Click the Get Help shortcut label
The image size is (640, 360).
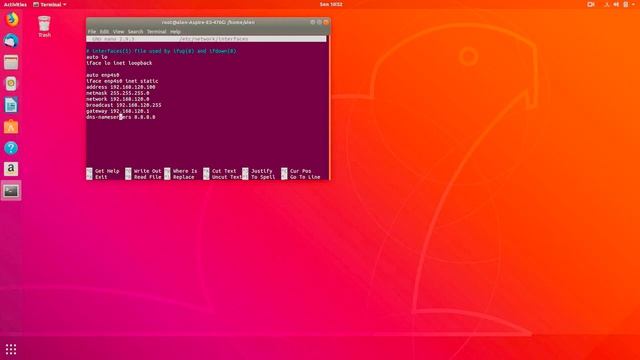pyautogui.click(x=107, y=171)
